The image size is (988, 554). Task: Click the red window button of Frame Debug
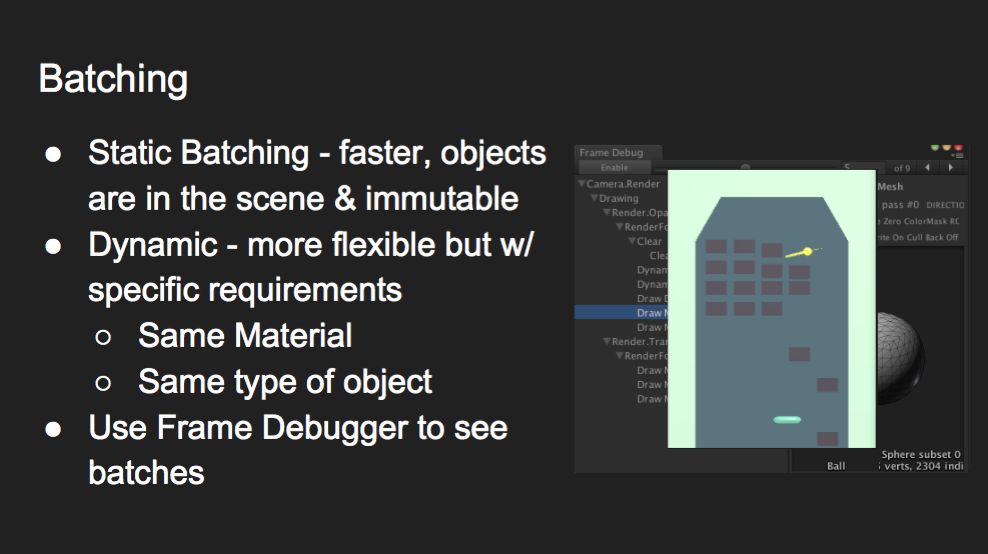pos(958,148)
